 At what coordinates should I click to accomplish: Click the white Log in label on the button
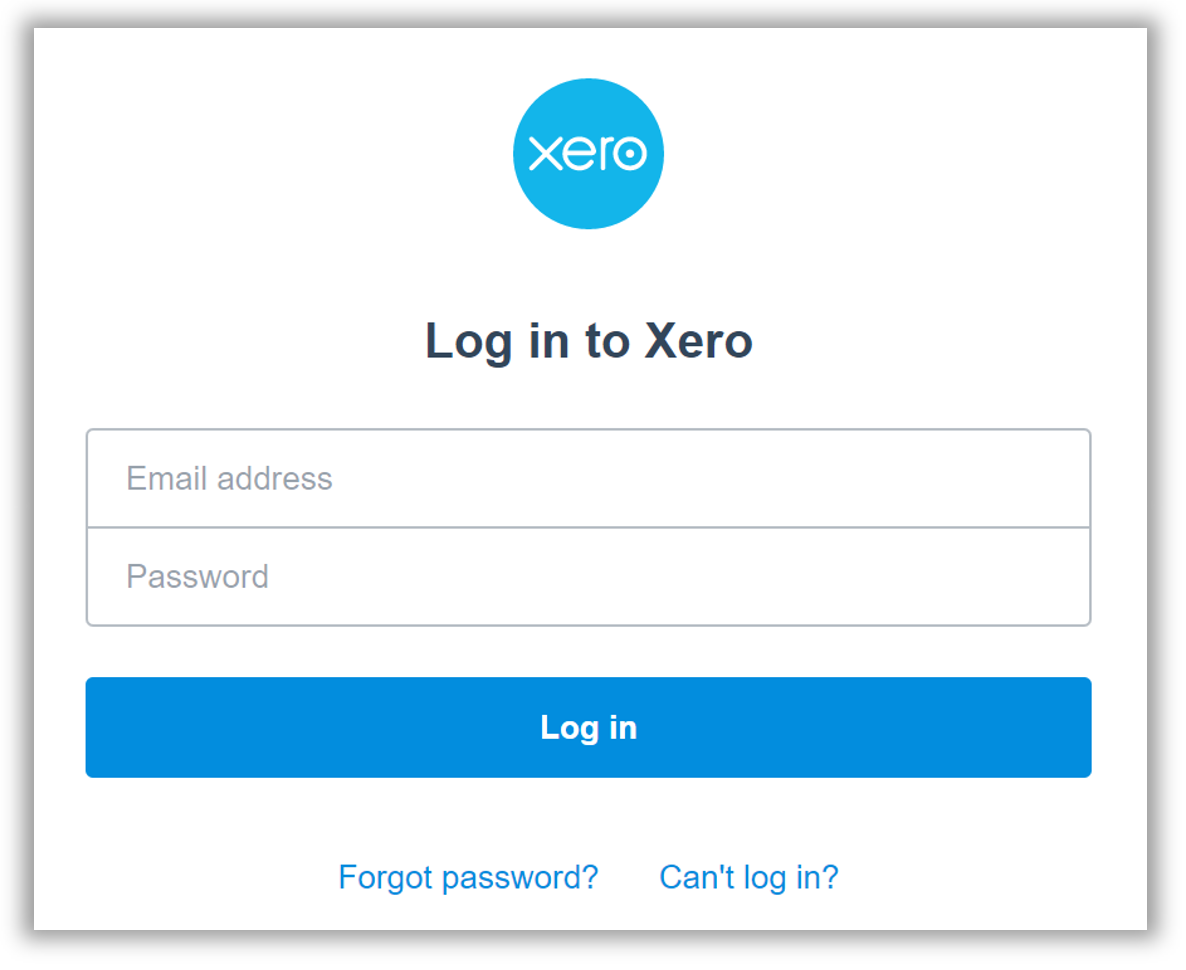tap(588, 728)
